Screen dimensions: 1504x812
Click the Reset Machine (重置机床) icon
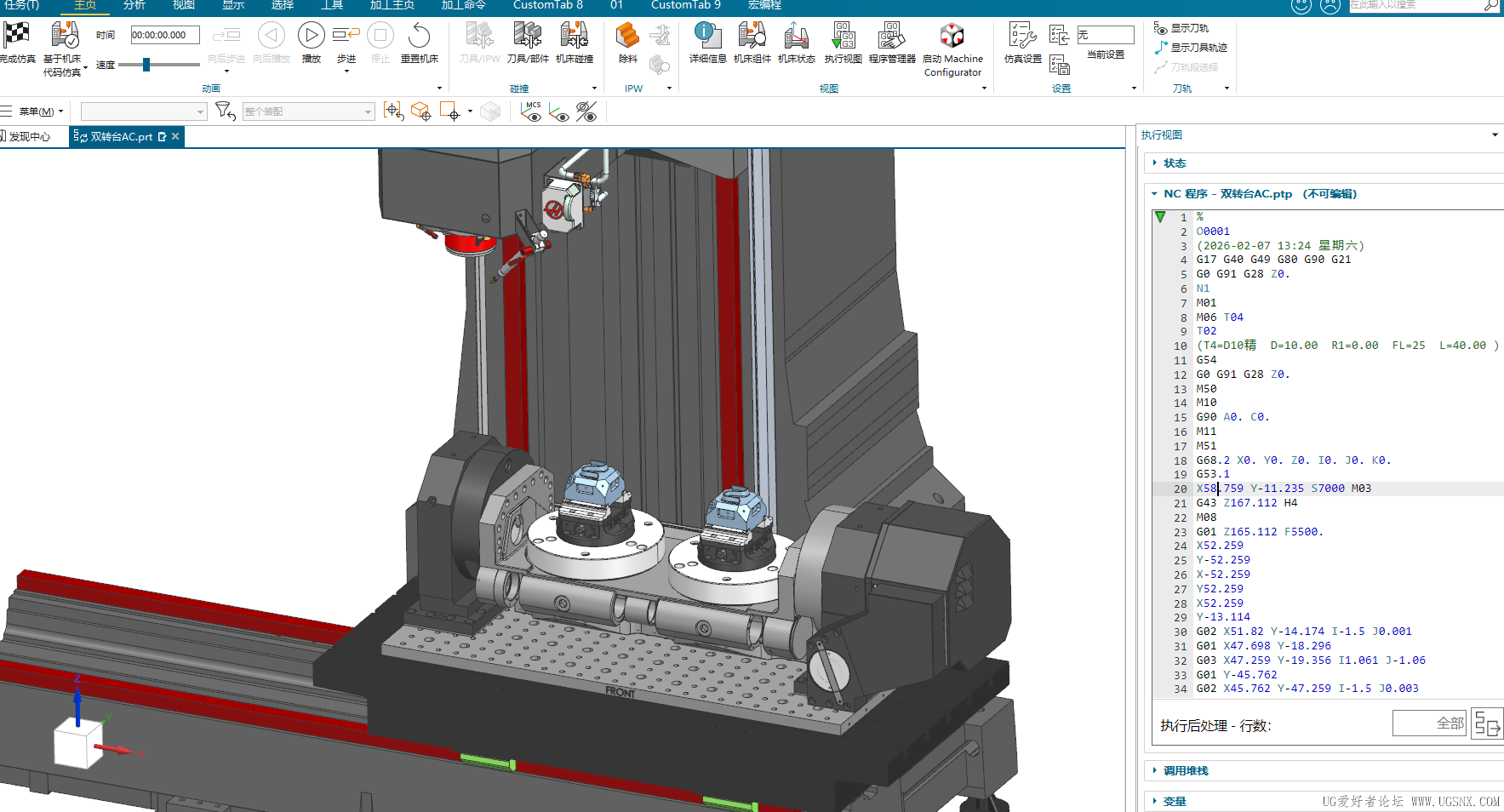tap(419, 37)
